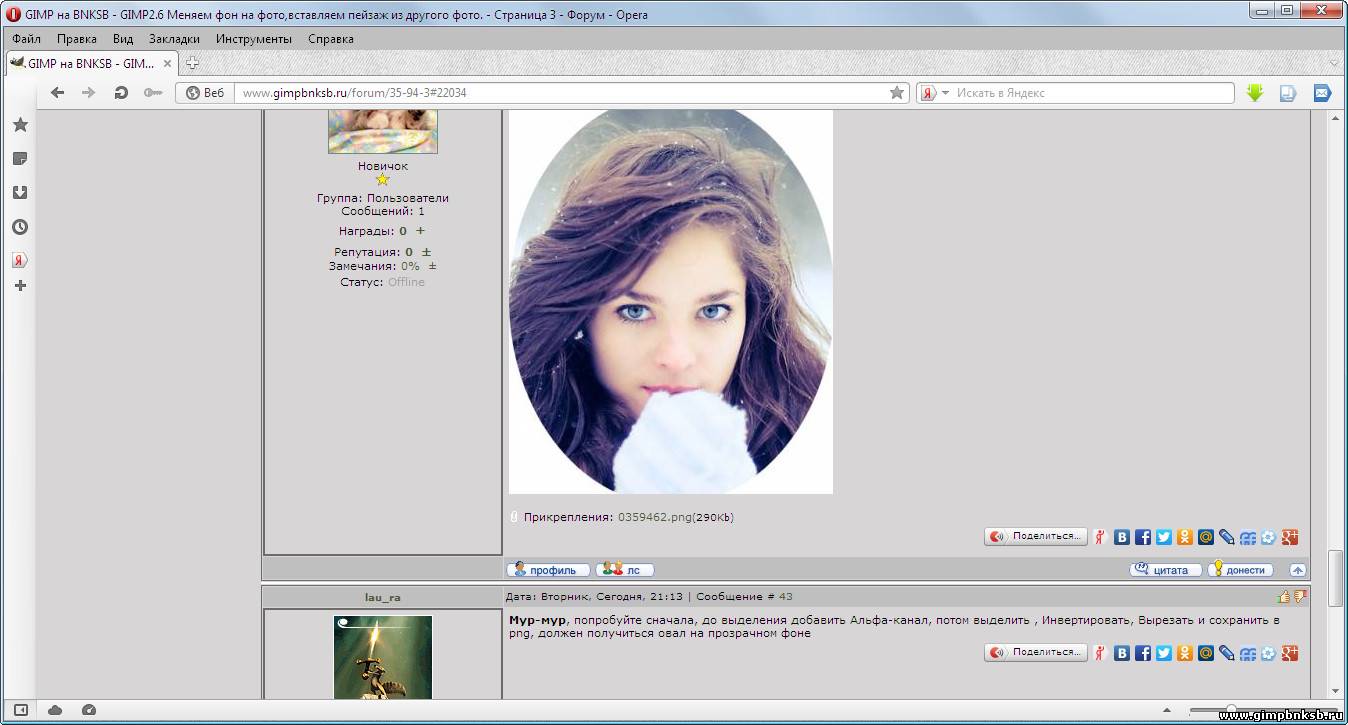Open the Downloads panel in the sidebar

pos(20,193)
